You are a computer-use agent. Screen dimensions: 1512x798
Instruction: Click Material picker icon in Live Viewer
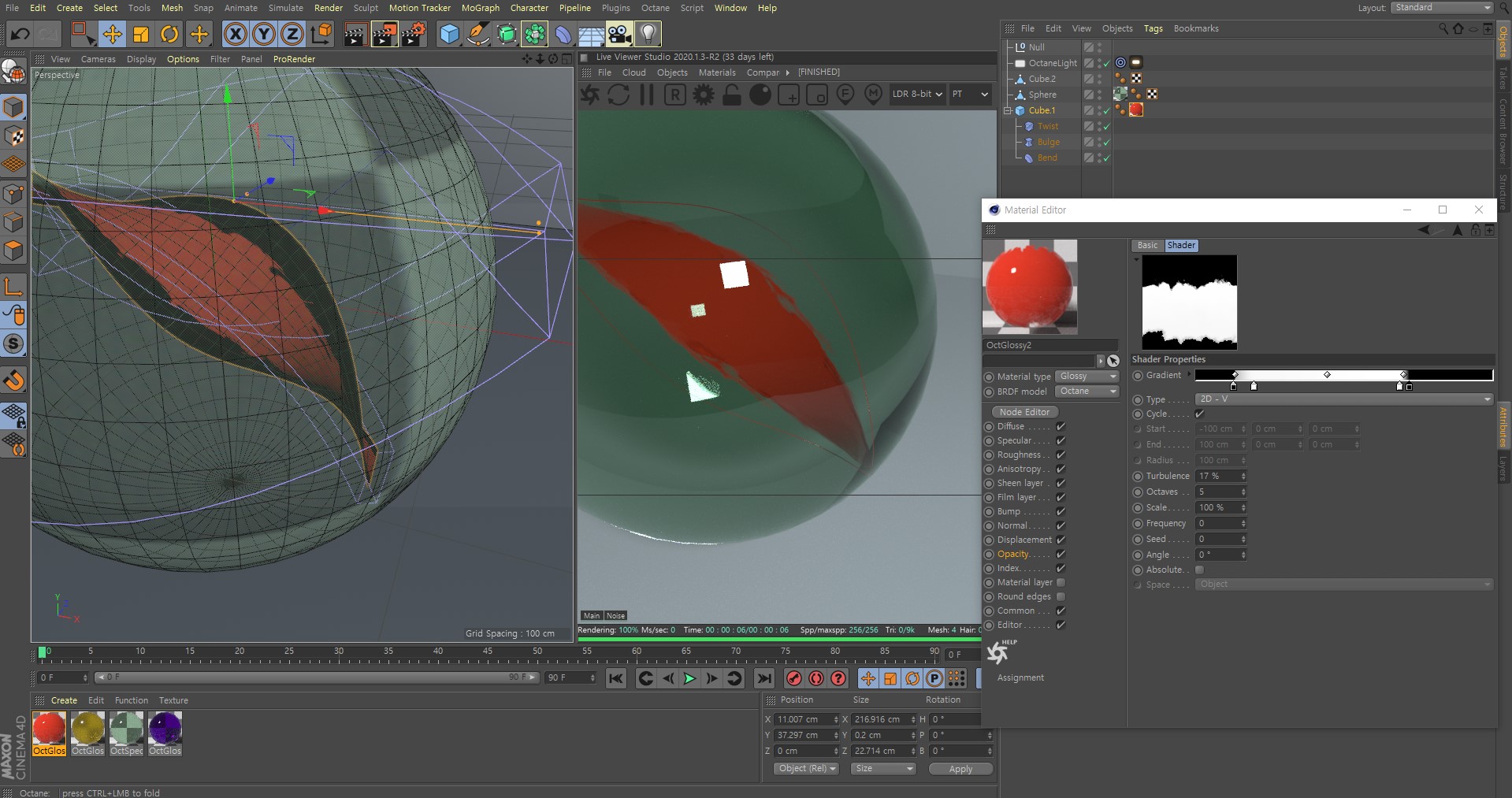coord(873,95)
